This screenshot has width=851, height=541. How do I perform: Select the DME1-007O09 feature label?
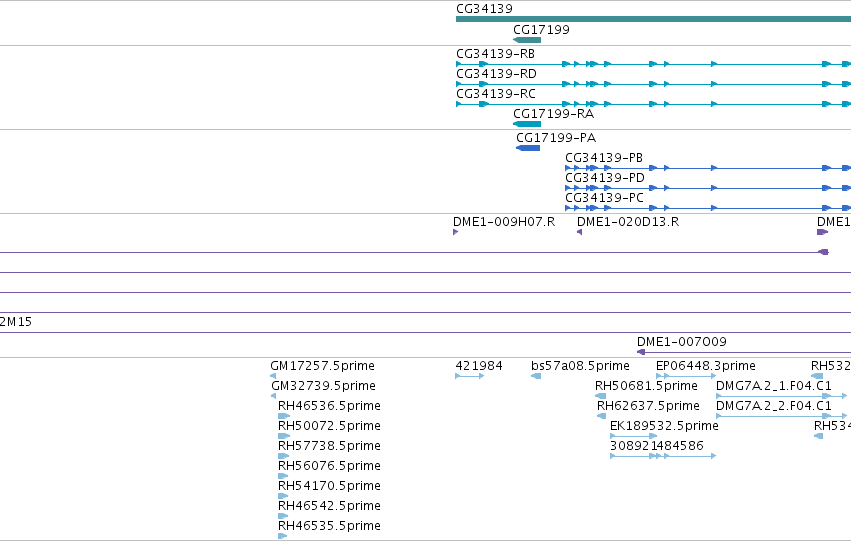pyautogui.click(x=682, y=342)
